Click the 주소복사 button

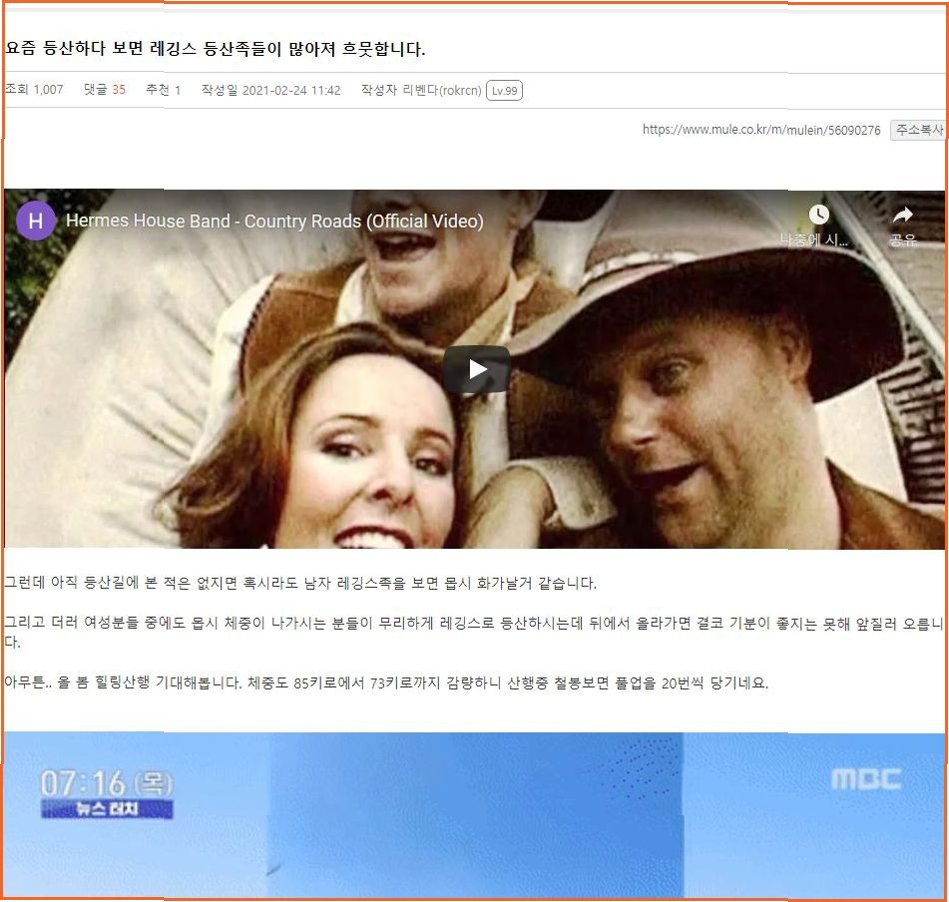[x=919, y=130]
